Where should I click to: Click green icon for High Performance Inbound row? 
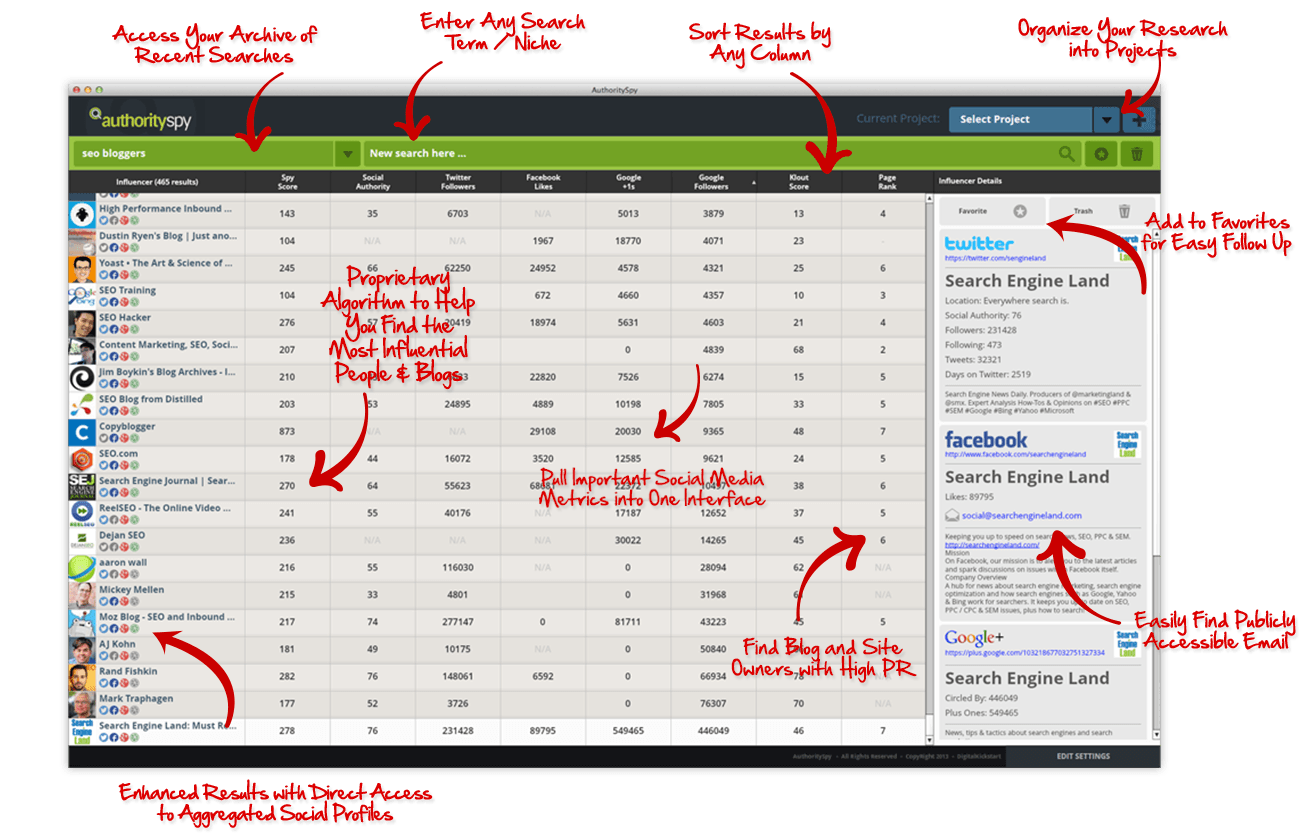[x=135, y=220]
